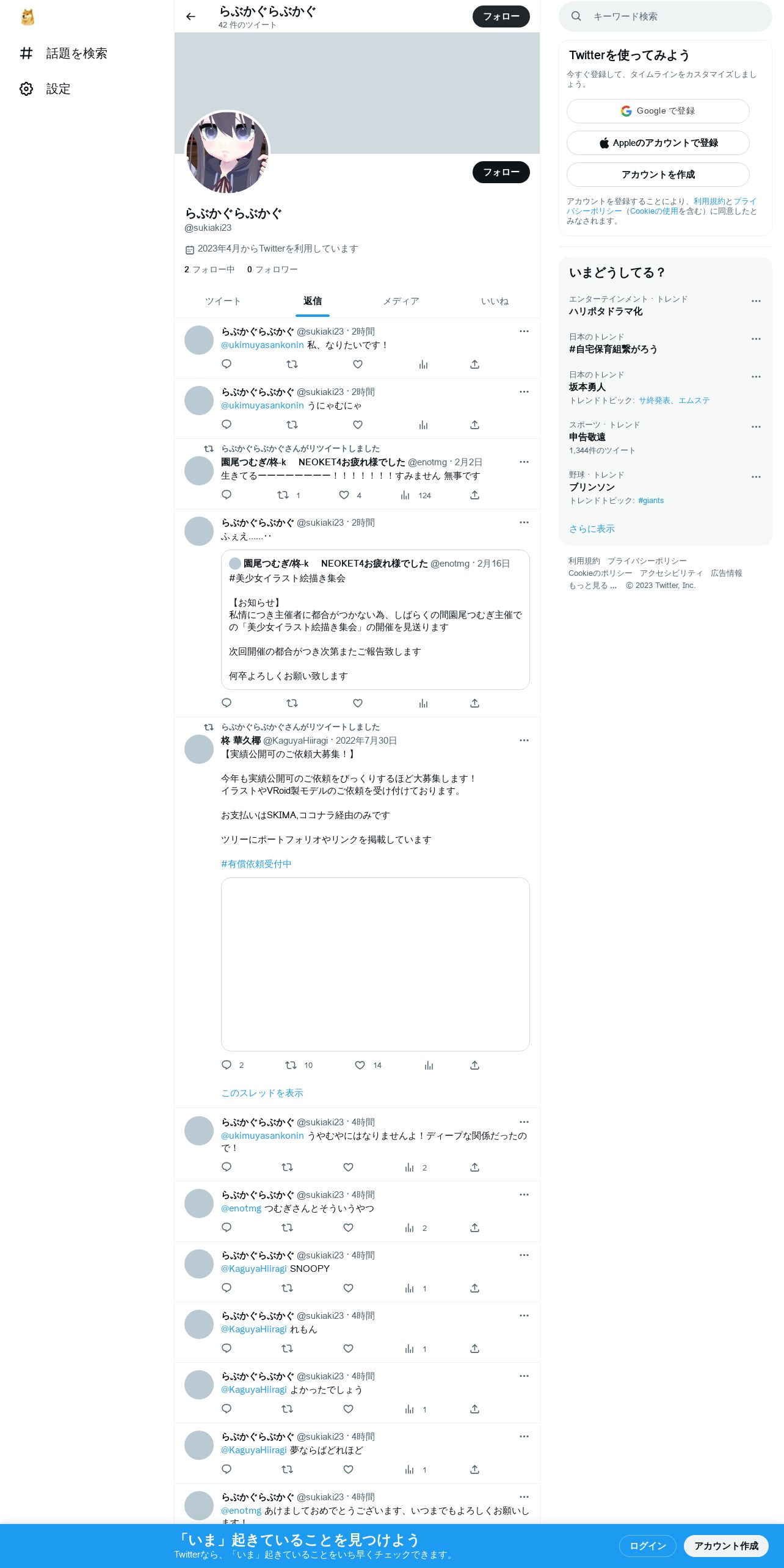Reply to the ふええ quote tweet
Viewport: 784px width, 1568px height.
pyautogui.click(x=227, y=703)
